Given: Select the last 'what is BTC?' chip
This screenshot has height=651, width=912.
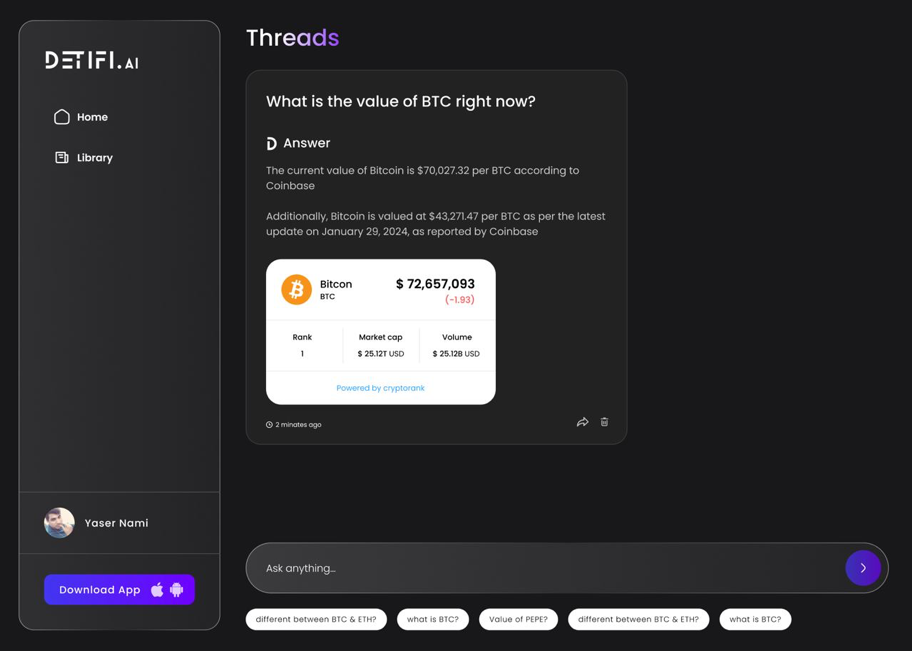Looking at the screenshot, I should [x=755, y=619].
